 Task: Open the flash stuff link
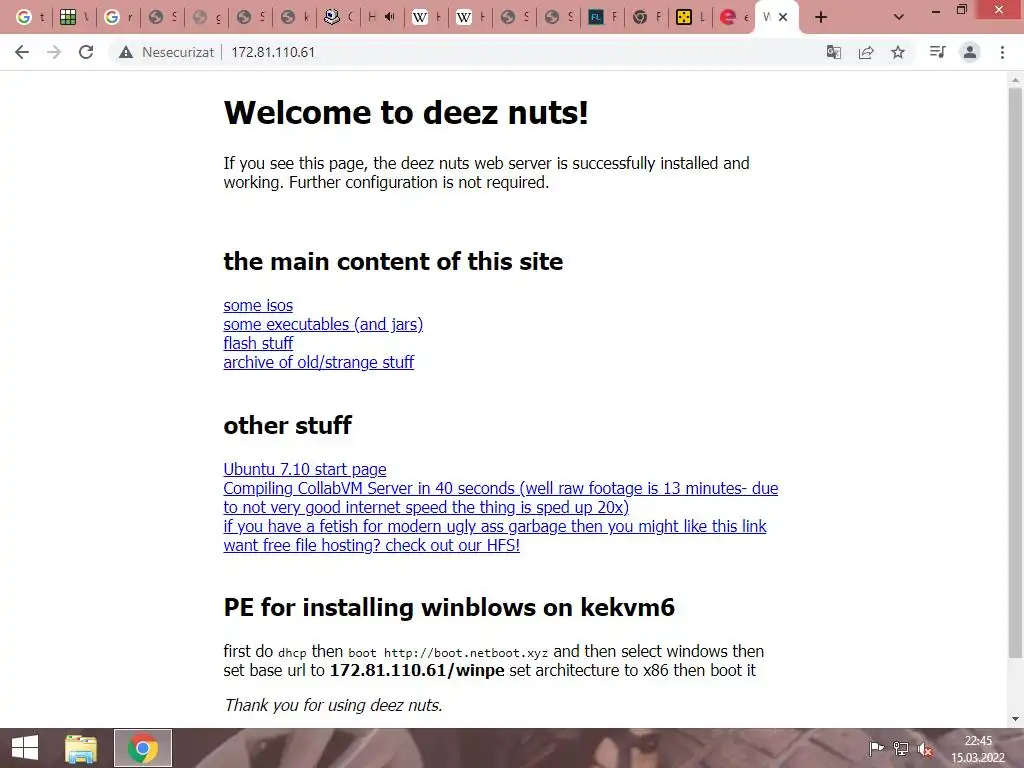(x=258, y=344)
